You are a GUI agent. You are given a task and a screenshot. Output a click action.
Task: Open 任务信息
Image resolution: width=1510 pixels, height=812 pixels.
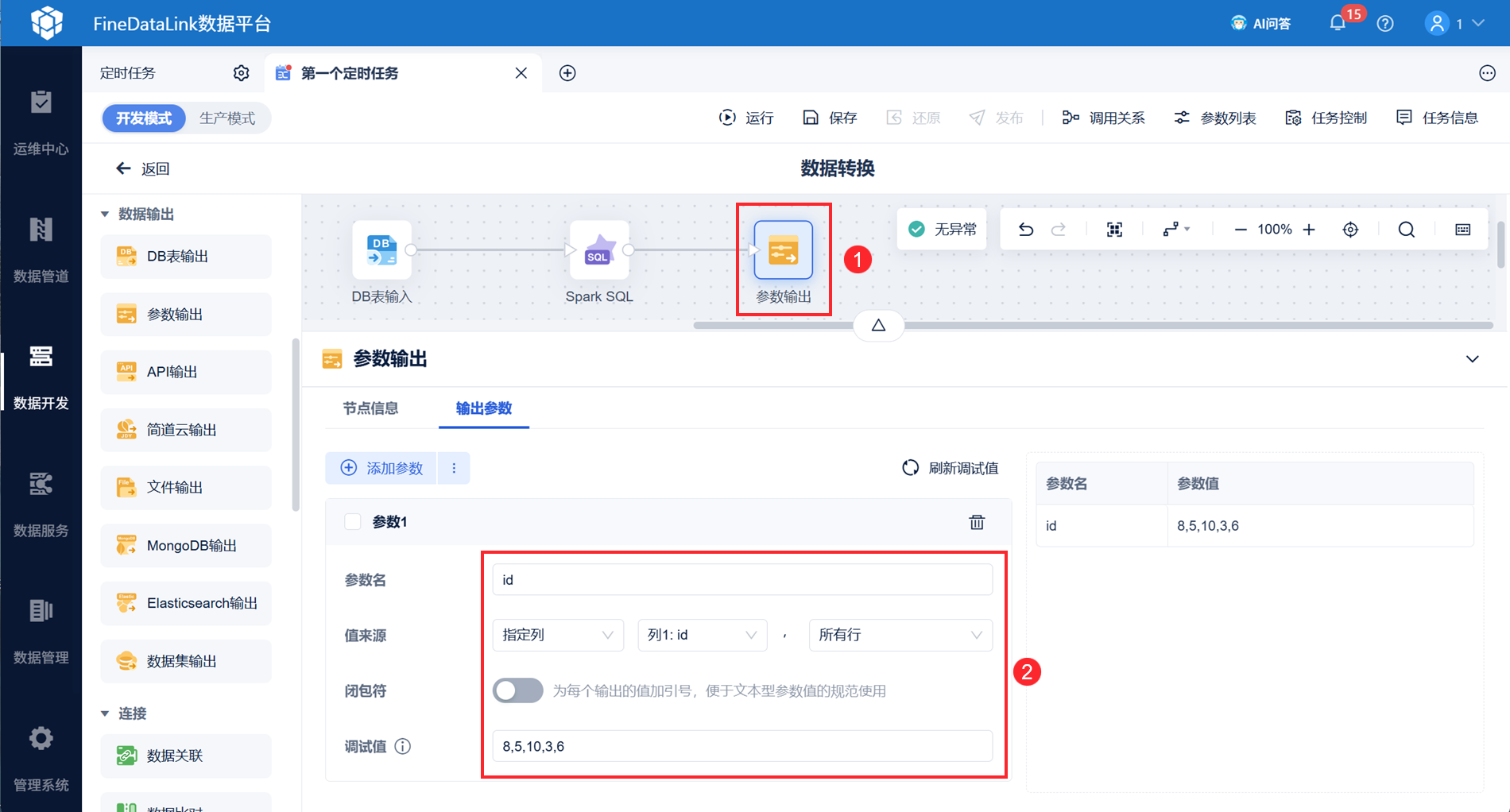(1438, 118)
